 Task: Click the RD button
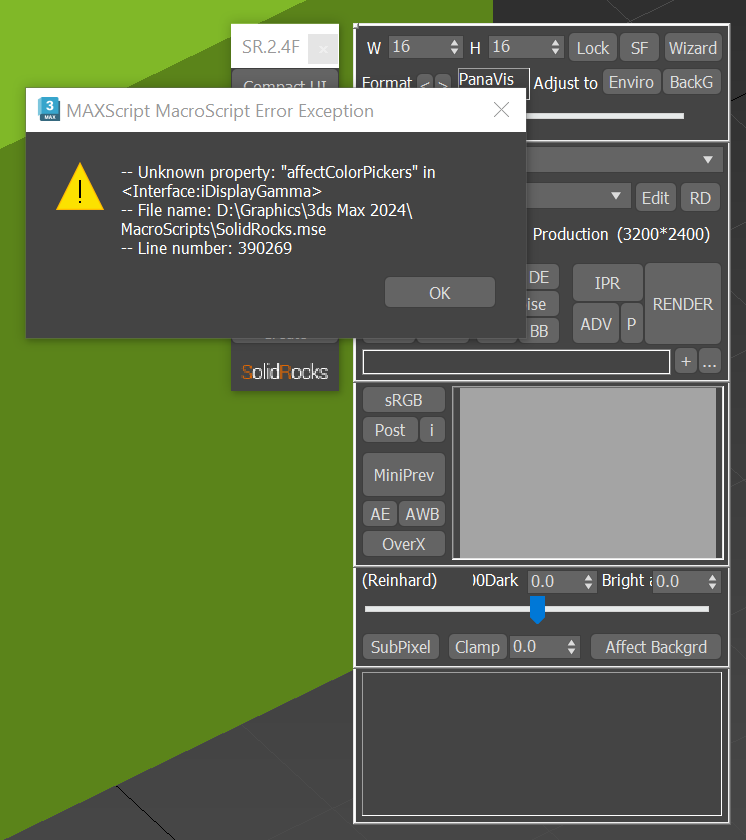click(x=700, y=198)
